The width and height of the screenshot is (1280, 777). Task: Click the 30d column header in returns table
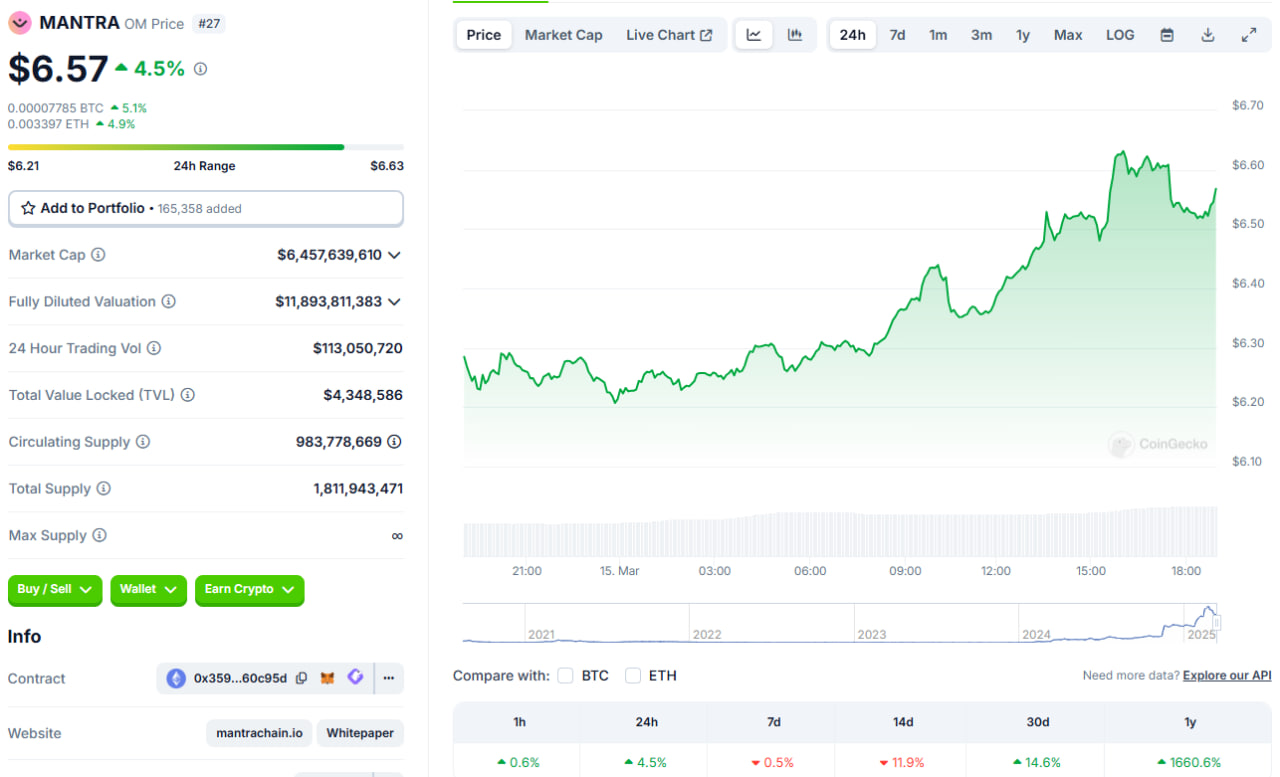click(1038, 722)
